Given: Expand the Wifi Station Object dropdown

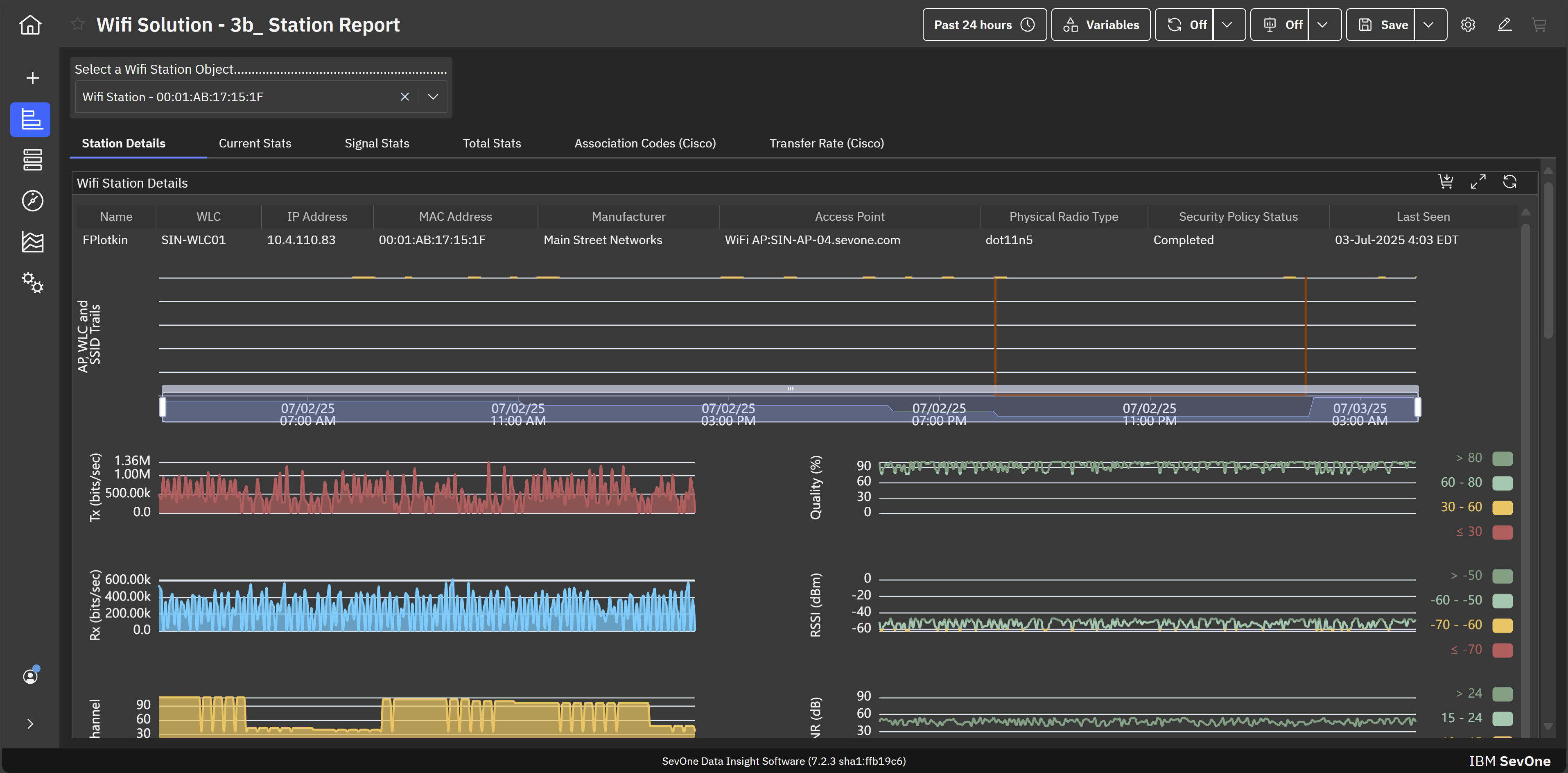Looking at the screenshot, I should click(433, 97).
